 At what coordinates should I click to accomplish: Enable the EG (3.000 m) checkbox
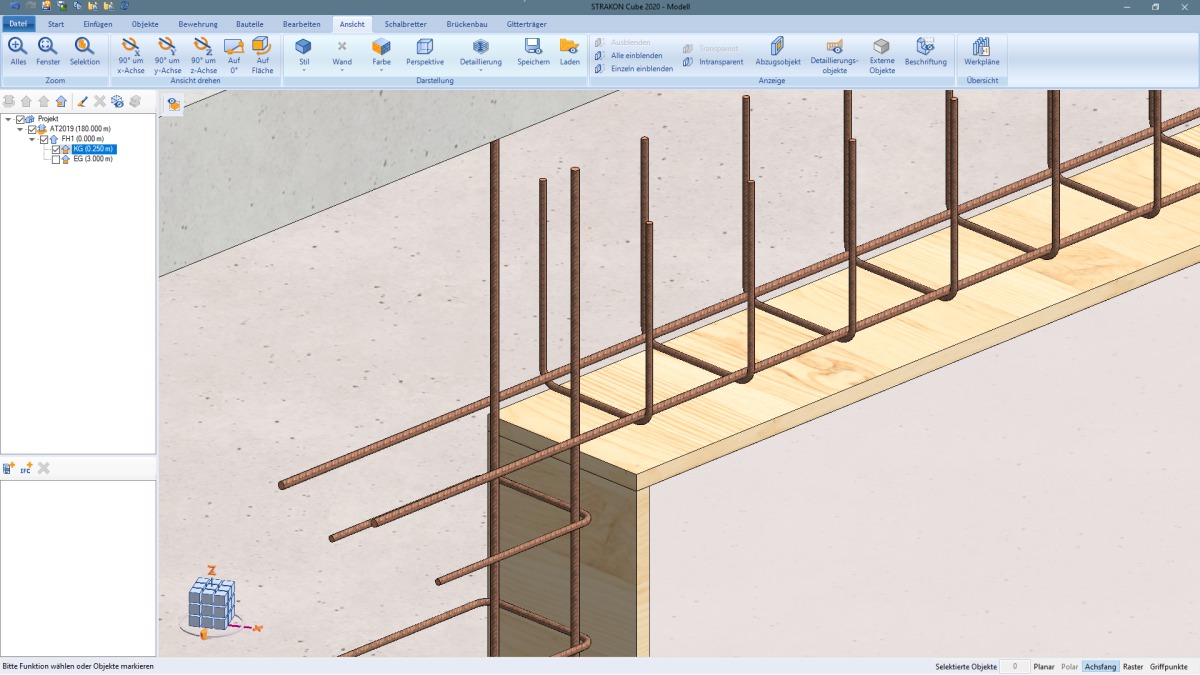click(x=56, y=159)
